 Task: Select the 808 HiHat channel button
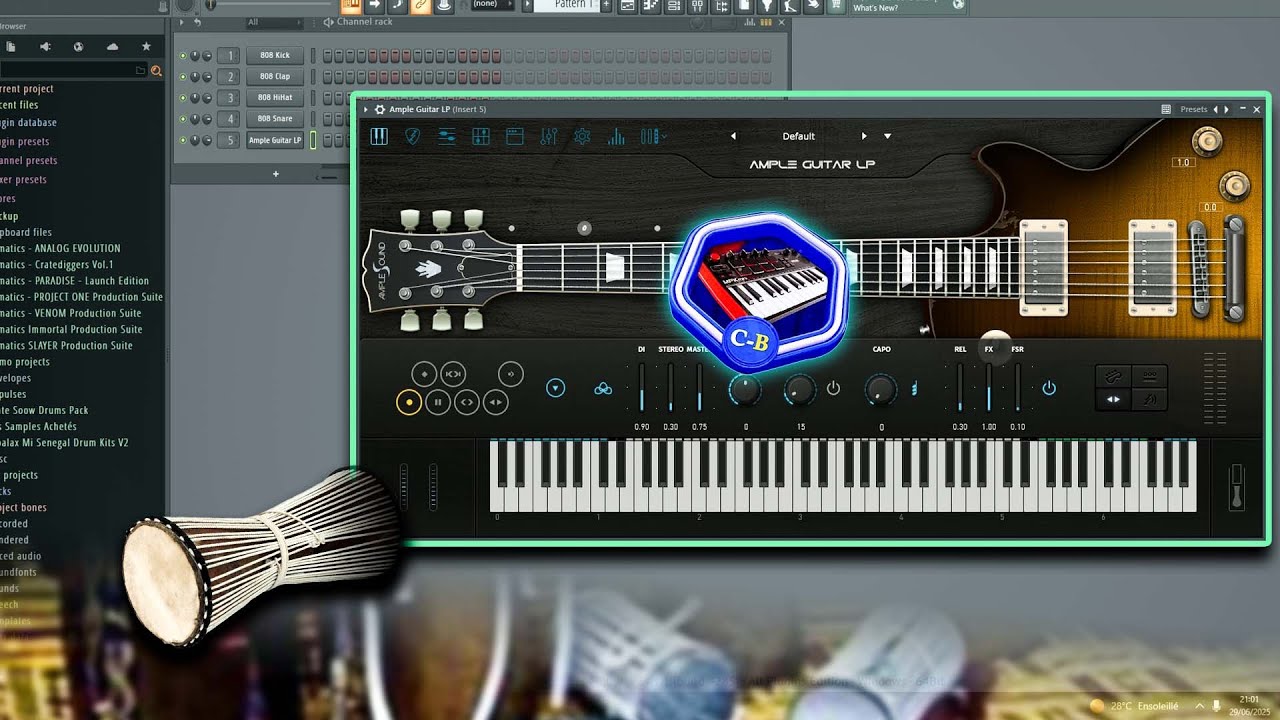pyautogui.click(x=275, y=97)
